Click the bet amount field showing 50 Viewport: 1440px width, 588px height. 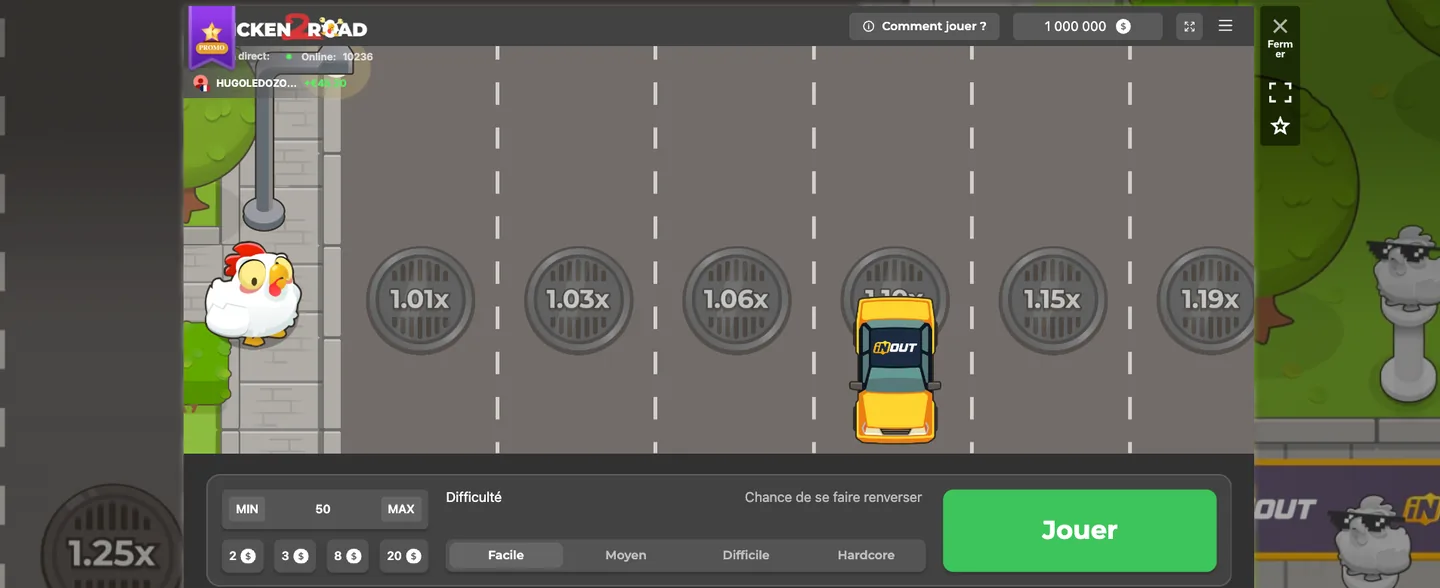tap(323, 509)
